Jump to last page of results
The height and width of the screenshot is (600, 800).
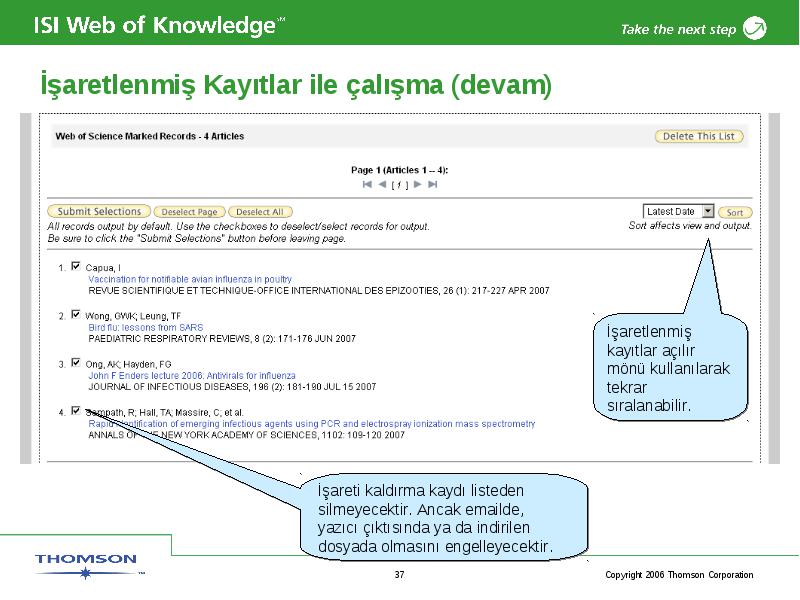point(433,184)
